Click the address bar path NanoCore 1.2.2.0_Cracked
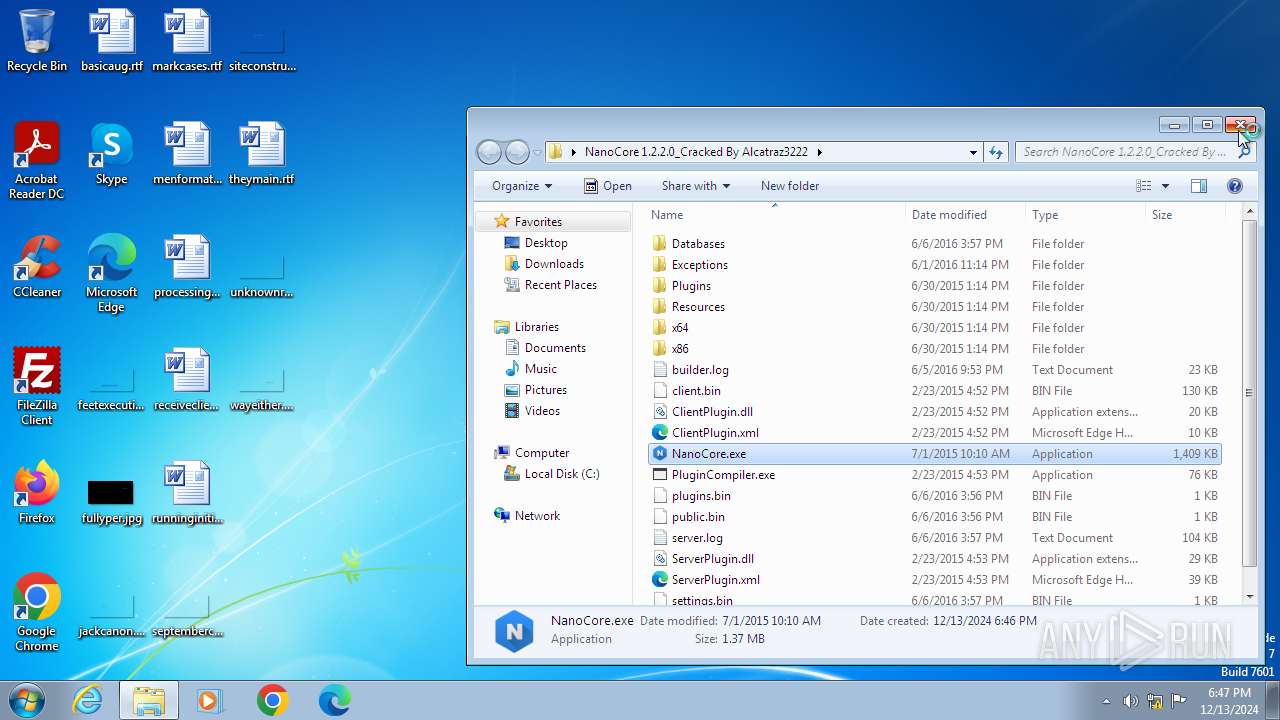The width and height of the screenshot is (1280, 720). 696,152
